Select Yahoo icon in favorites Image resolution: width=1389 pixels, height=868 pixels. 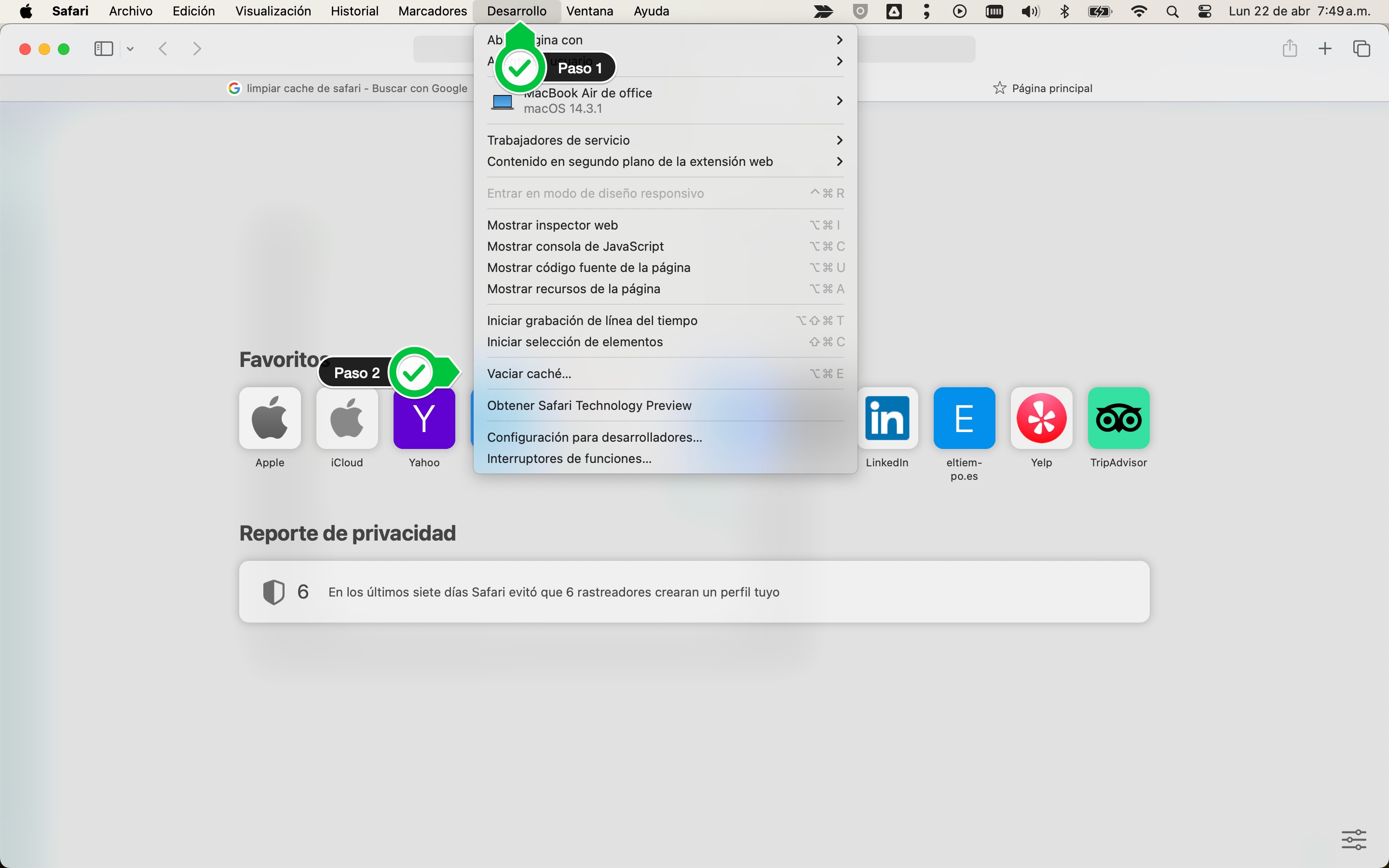pos(424,417)
